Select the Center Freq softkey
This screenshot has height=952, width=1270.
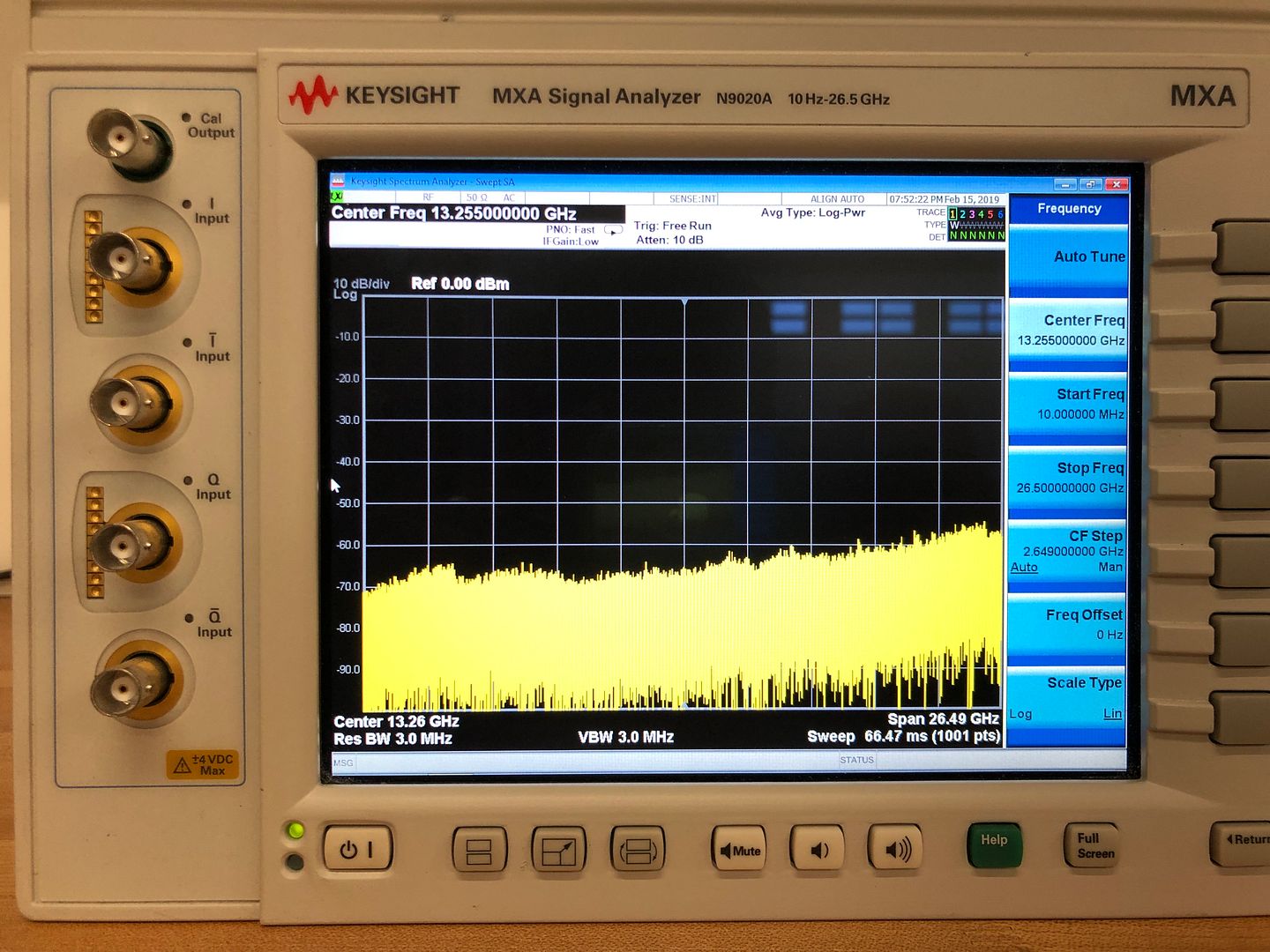tap(1068, 331)
